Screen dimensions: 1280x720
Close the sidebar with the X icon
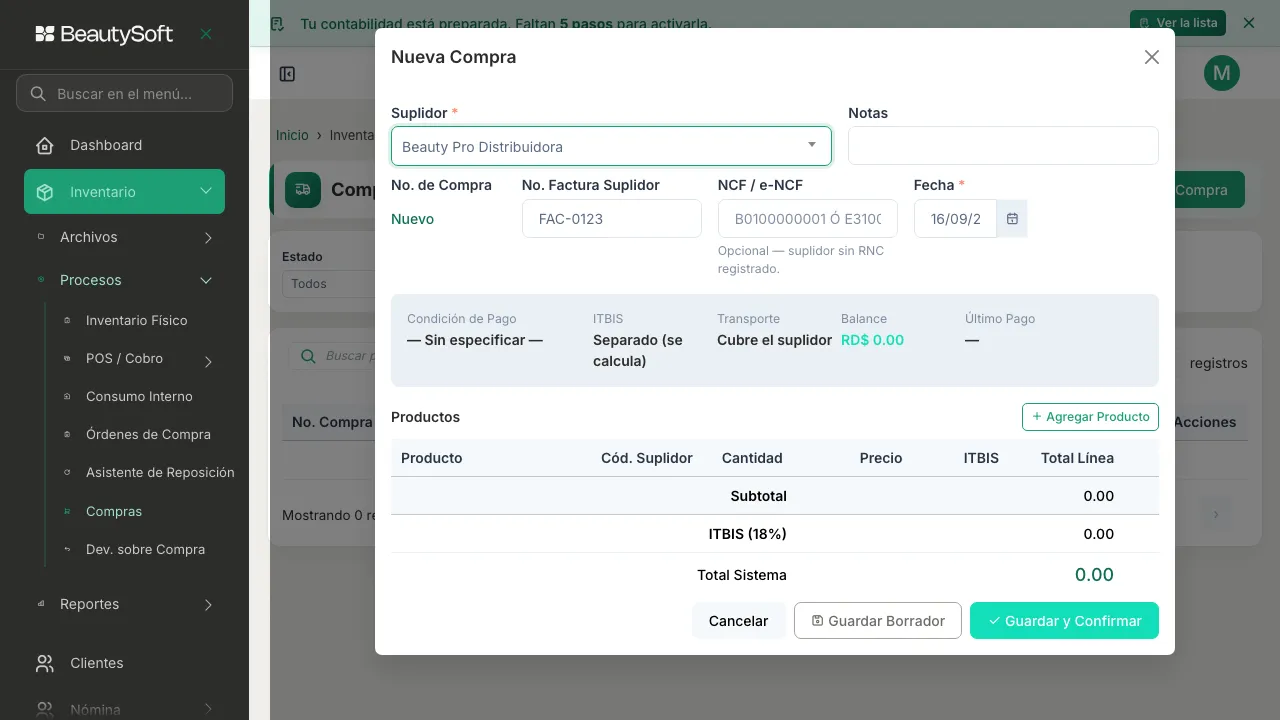(x=206, y=34)
